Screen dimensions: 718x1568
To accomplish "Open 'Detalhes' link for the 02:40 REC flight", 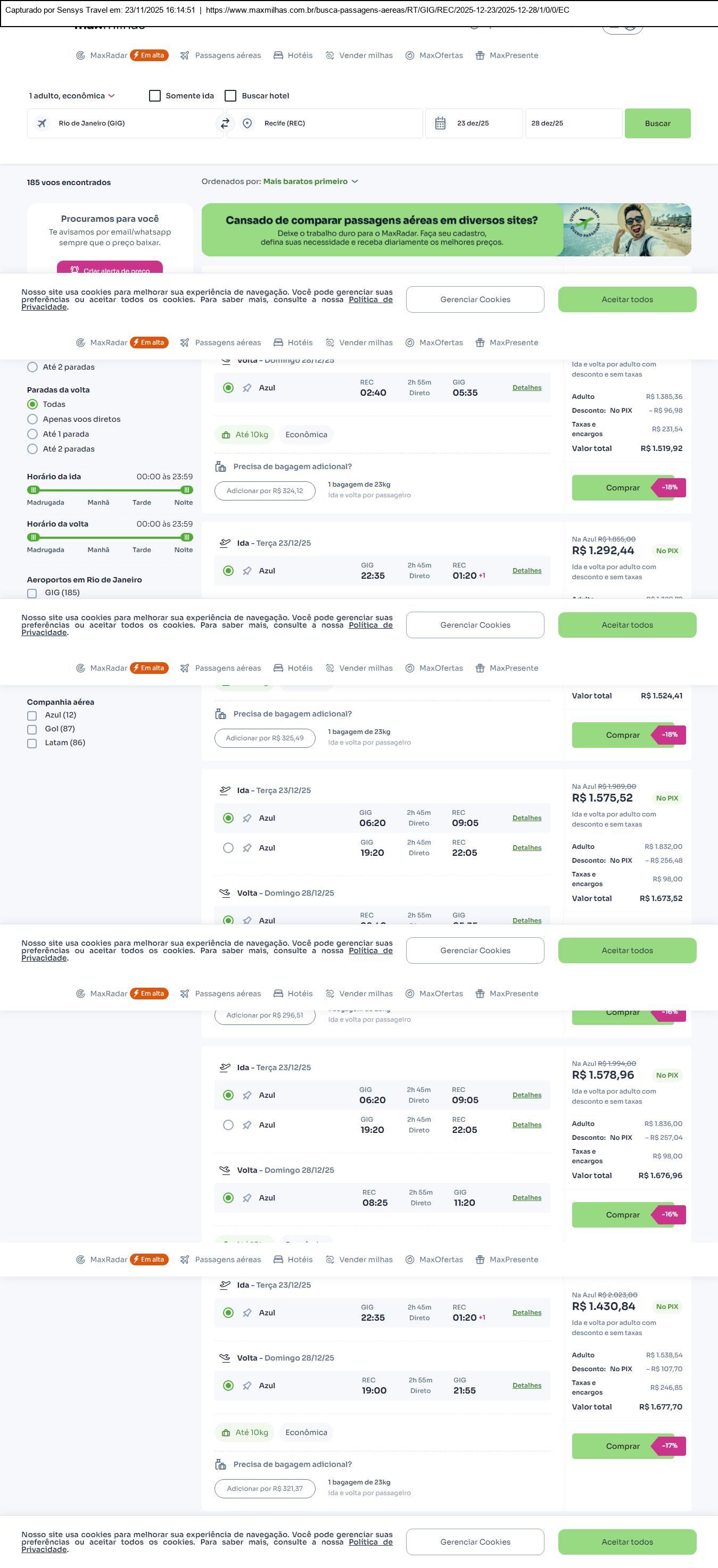I will point(526,388).
